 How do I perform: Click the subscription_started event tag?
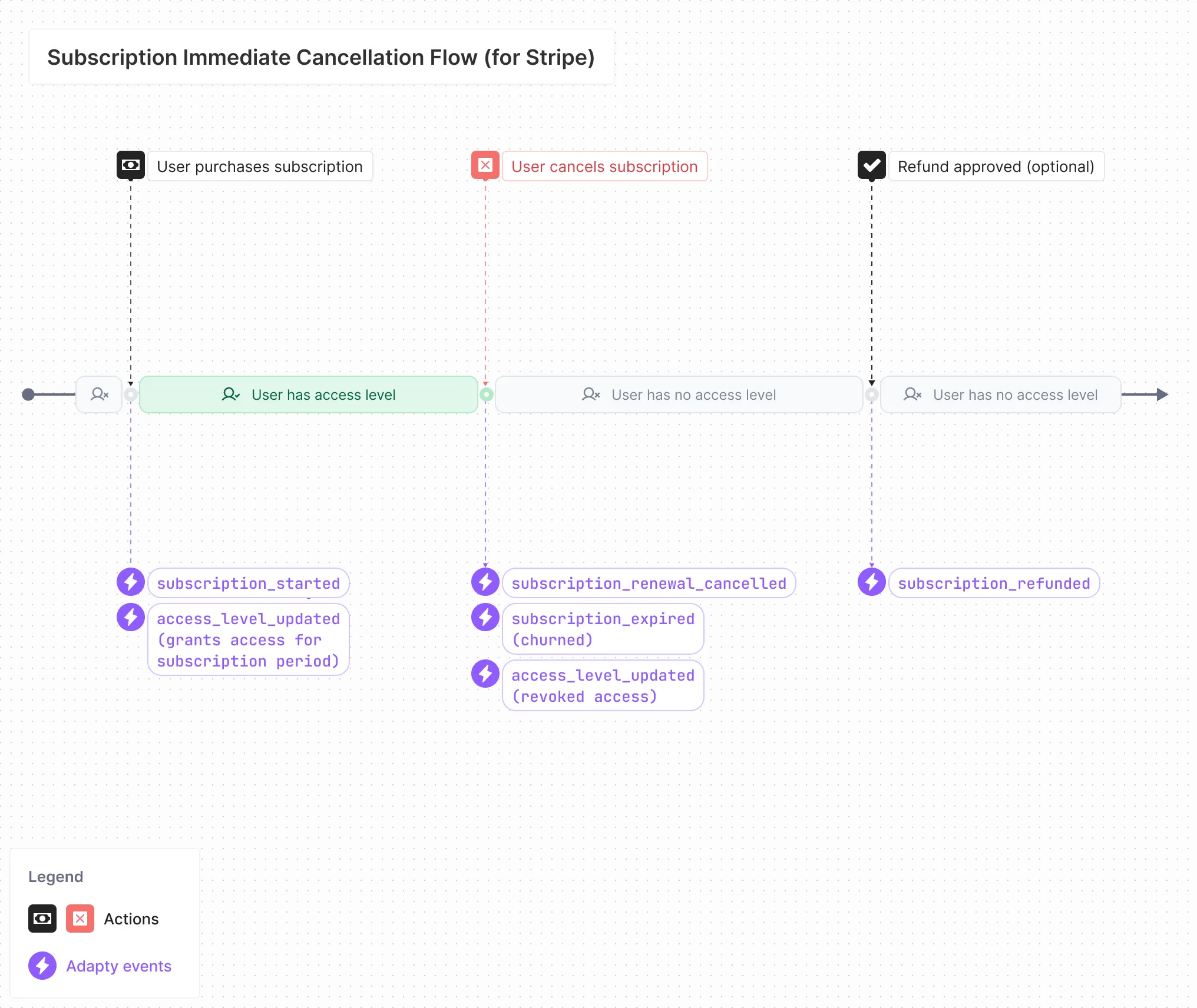coord(249,583)
